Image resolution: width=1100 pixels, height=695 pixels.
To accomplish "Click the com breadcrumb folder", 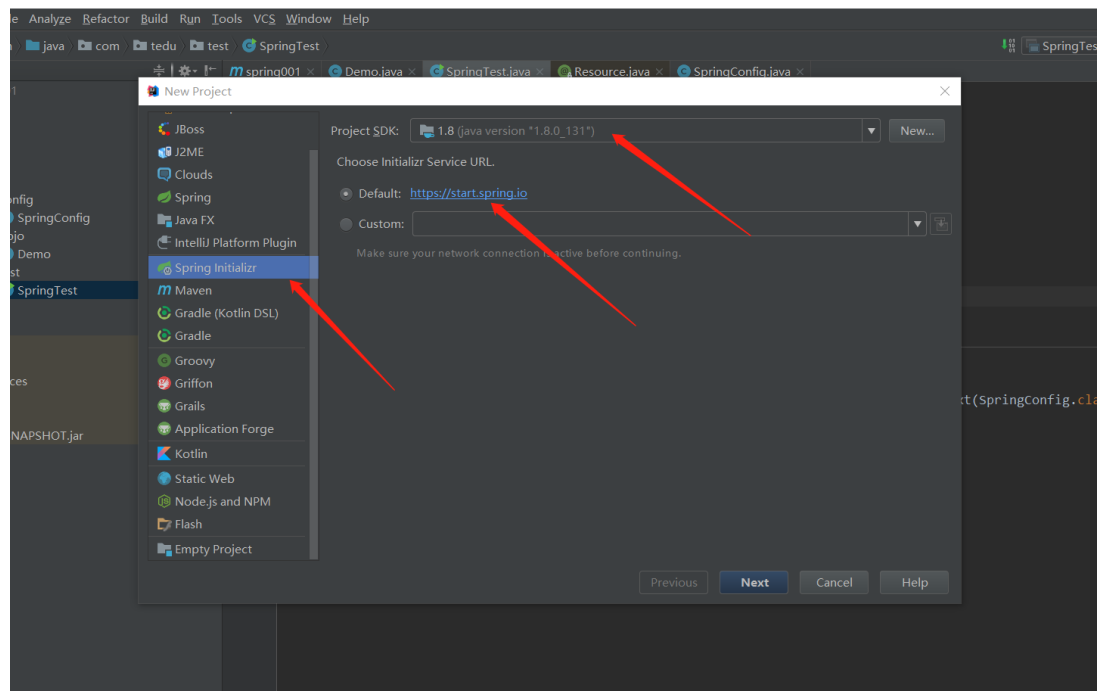I will [x=99, y=46].
